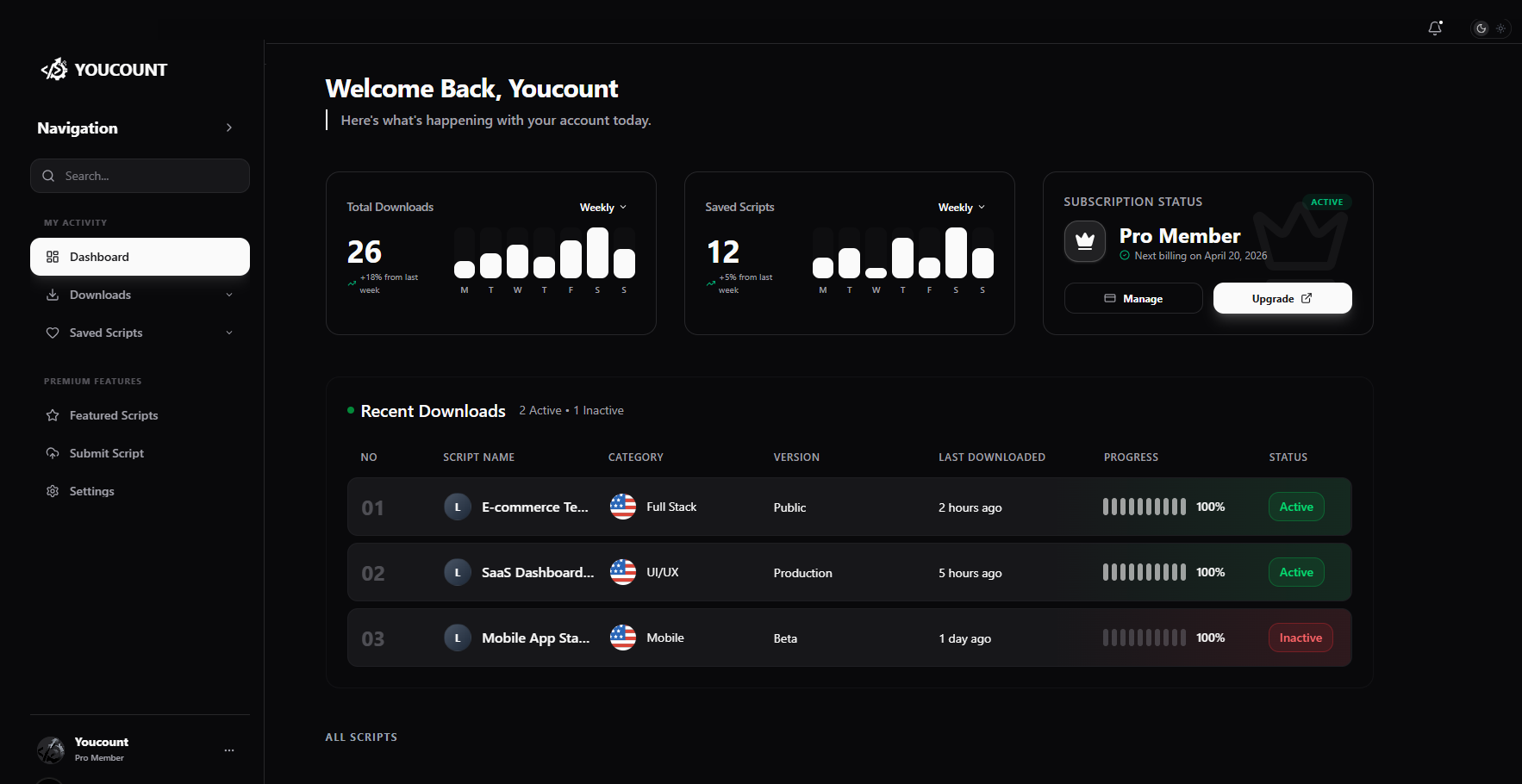1522x784 pixels.
Task: Click the download icon beside Downloads
Action: [53, 294]
